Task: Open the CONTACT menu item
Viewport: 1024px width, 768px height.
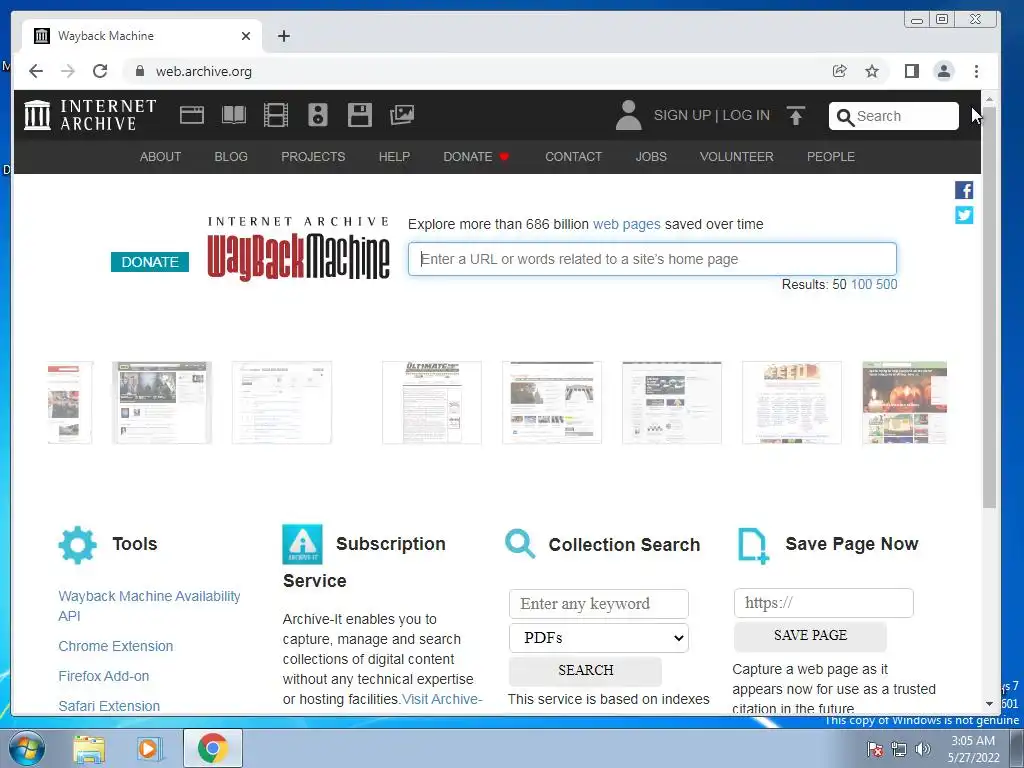Action: [x=573, y=157]
